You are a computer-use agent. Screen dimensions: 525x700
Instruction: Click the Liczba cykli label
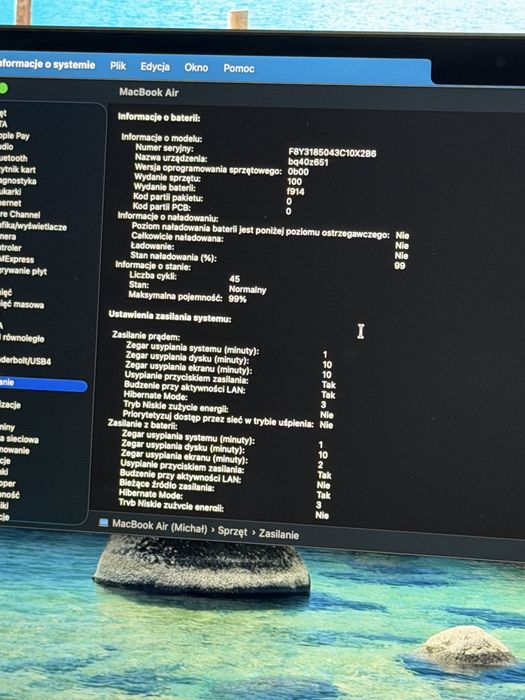coord(153,276)
